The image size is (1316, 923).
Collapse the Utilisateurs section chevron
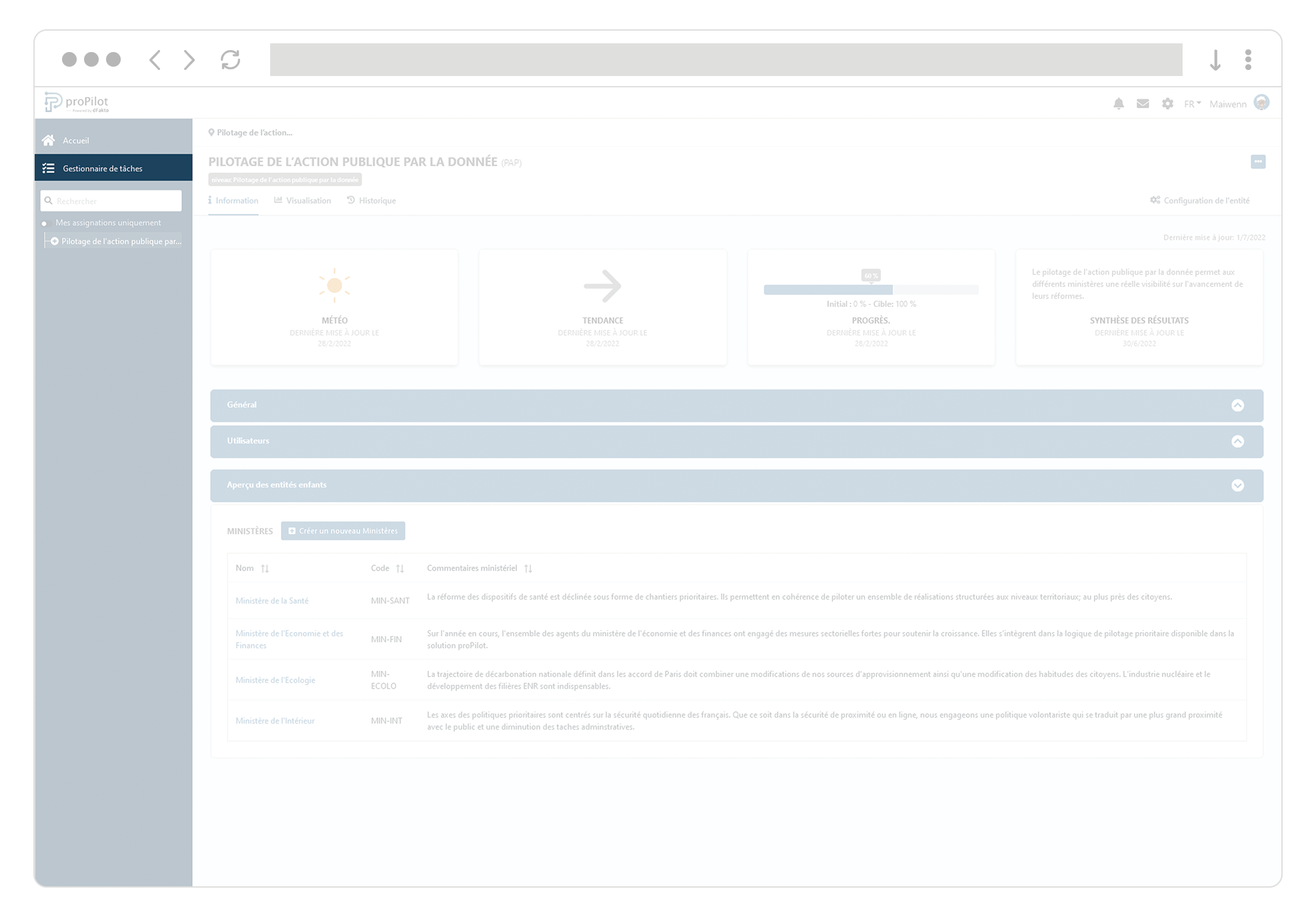tap(1237, 441)
